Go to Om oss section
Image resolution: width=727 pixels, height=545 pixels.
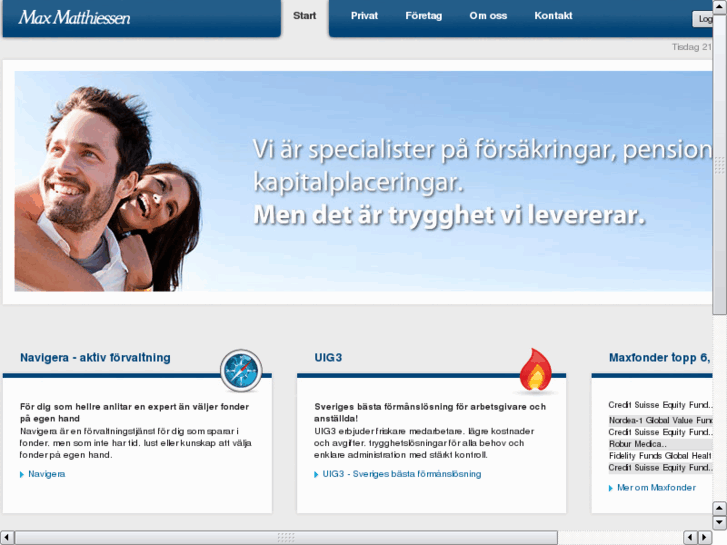[x=488, y=16]
